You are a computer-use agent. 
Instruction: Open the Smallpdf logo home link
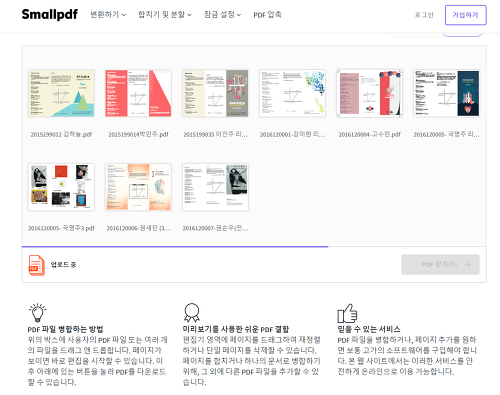(x=50, y=15)
